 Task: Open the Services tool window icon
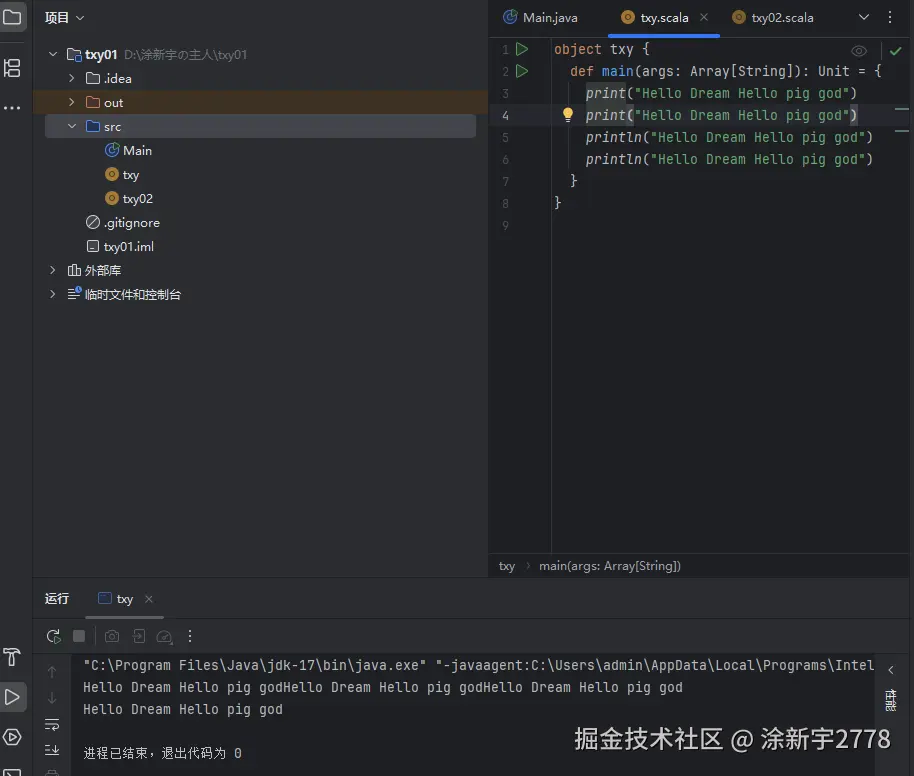12,738
